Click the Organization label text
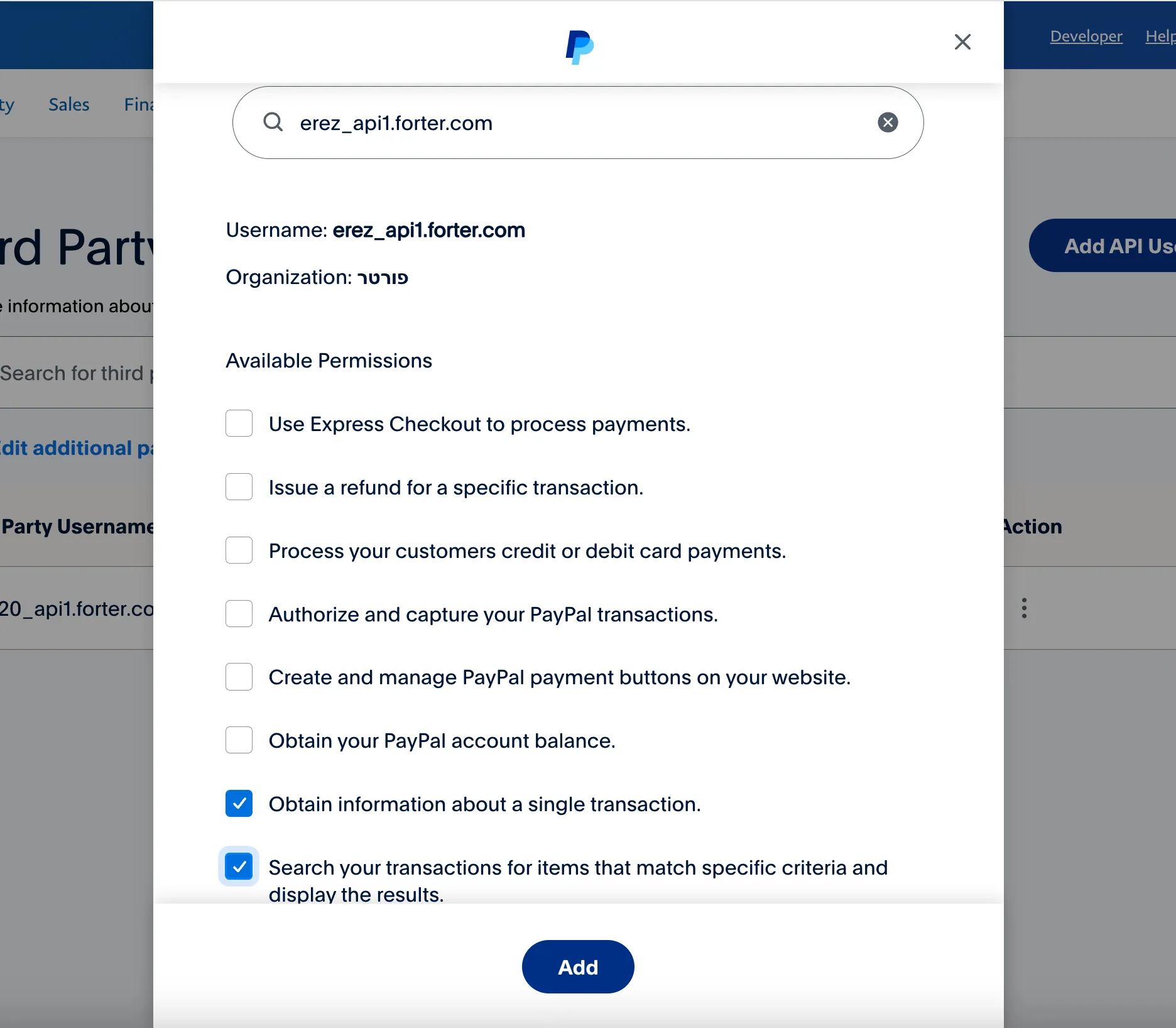Image resolution: width=1176 pixels, height=1028 pixels. (x=289, y=277)
